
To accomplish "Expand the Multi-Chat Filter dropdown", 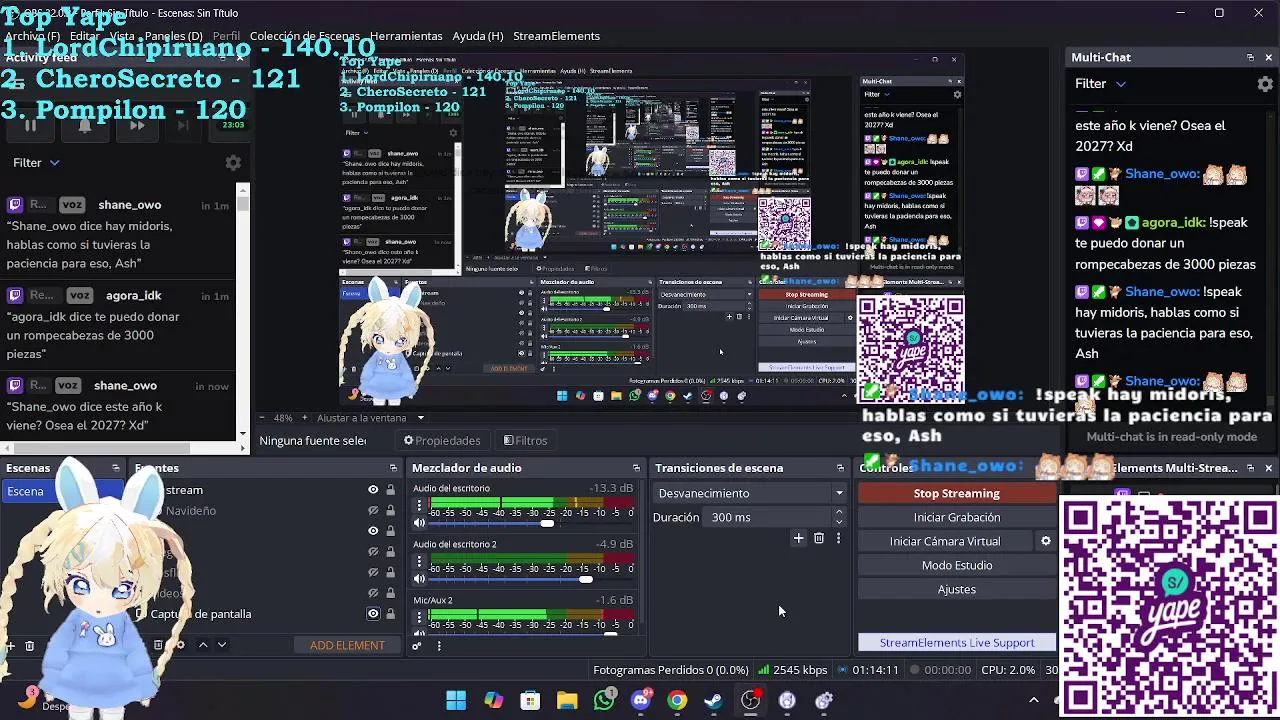I will point(1100,84).
